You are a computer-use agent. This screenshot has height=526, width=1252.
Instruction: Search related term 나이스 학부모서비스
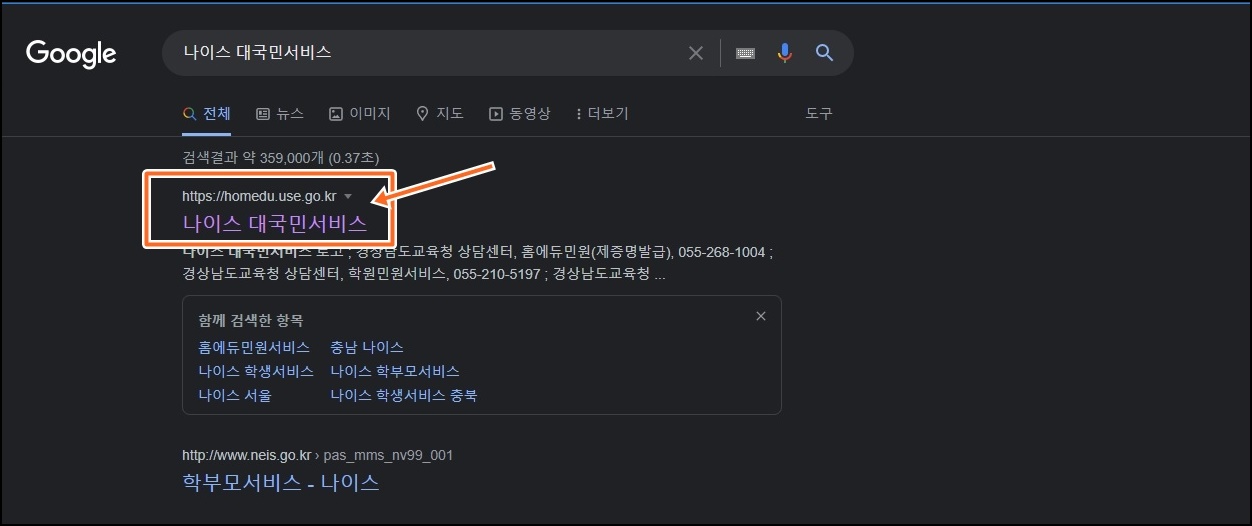[395, 371]
